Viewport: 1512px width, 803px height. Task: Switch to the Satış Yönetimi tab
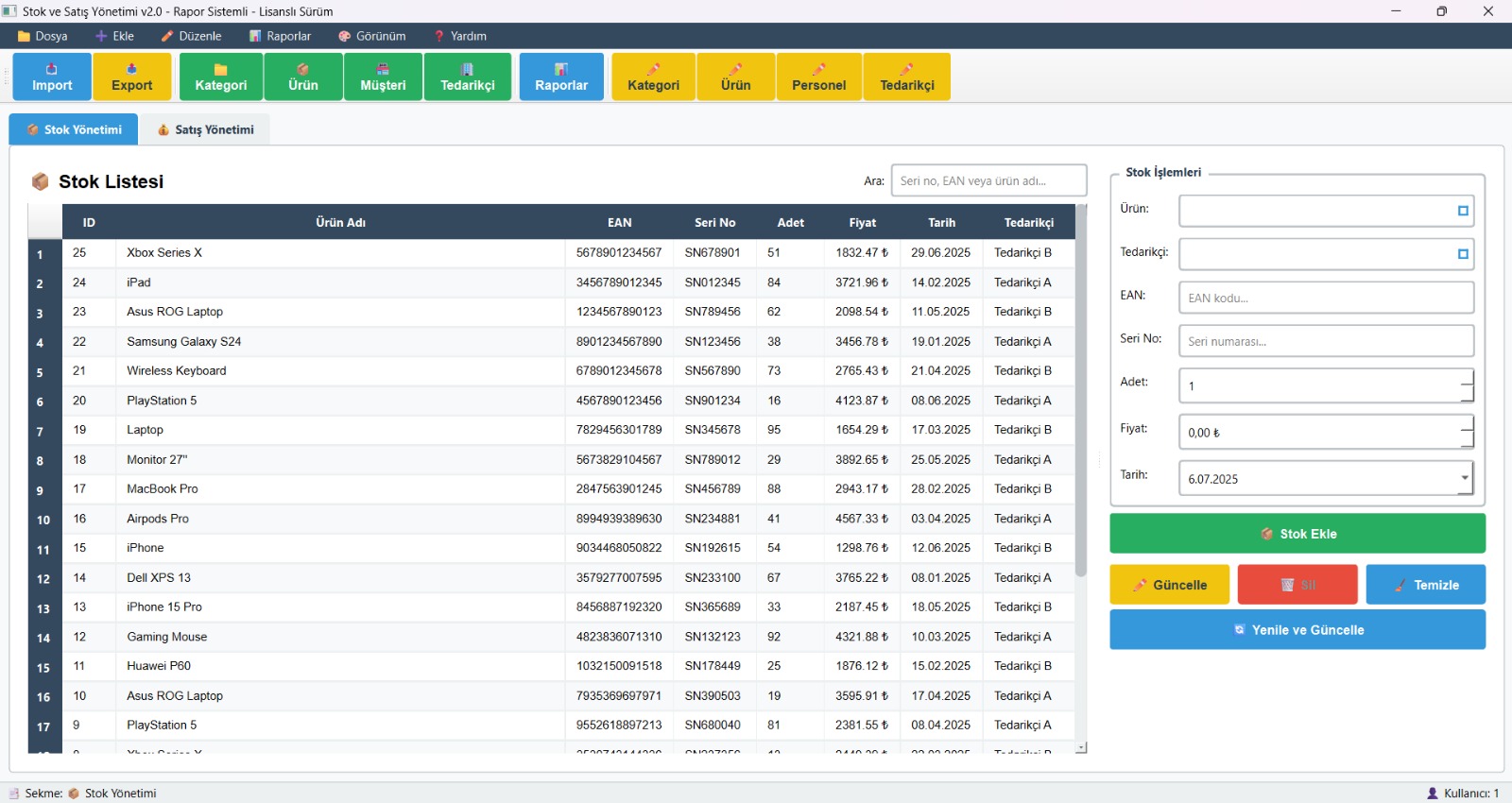click(x=205, y=129)
